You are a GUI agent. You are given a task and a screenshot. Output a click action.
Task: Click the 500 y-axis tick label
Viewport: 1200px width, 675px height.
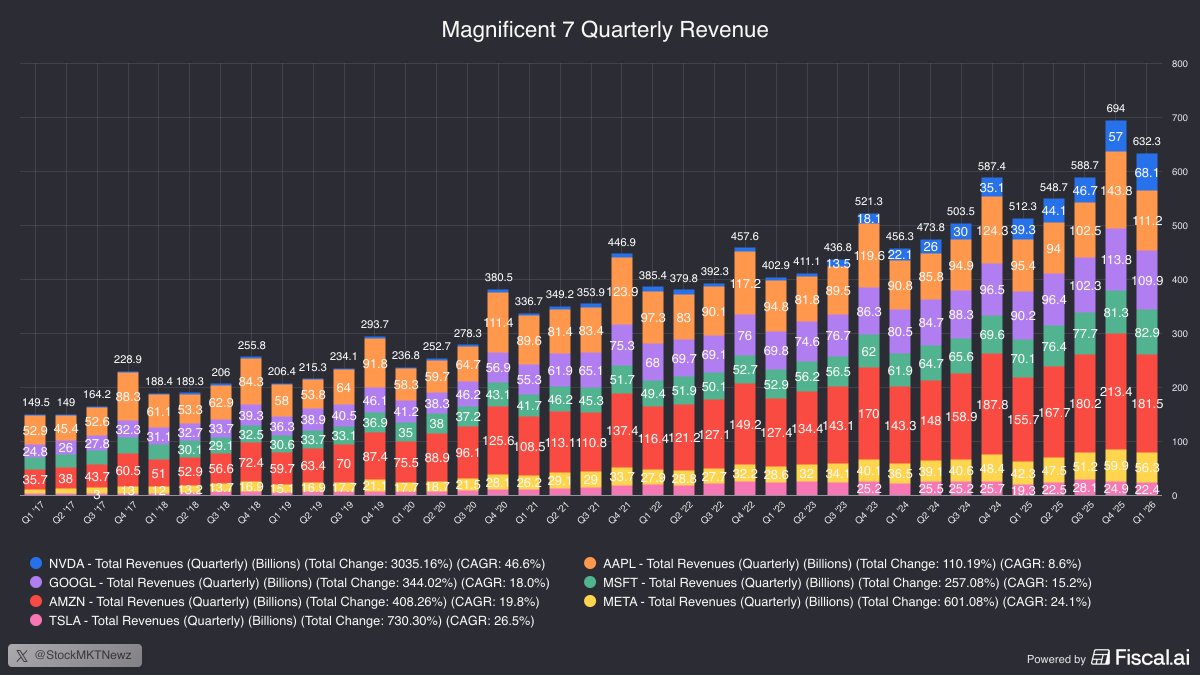pyautogui.click(x=1179, y=226)
